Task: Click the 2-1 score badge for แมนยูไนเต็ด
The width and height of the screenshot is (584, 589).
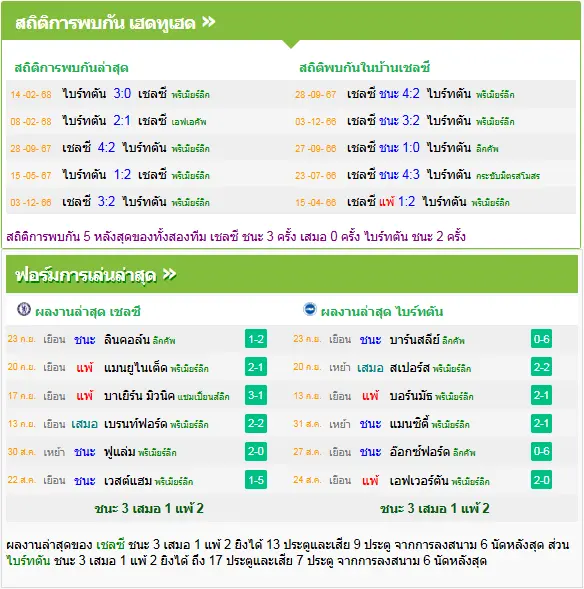Action: (256, 367)
